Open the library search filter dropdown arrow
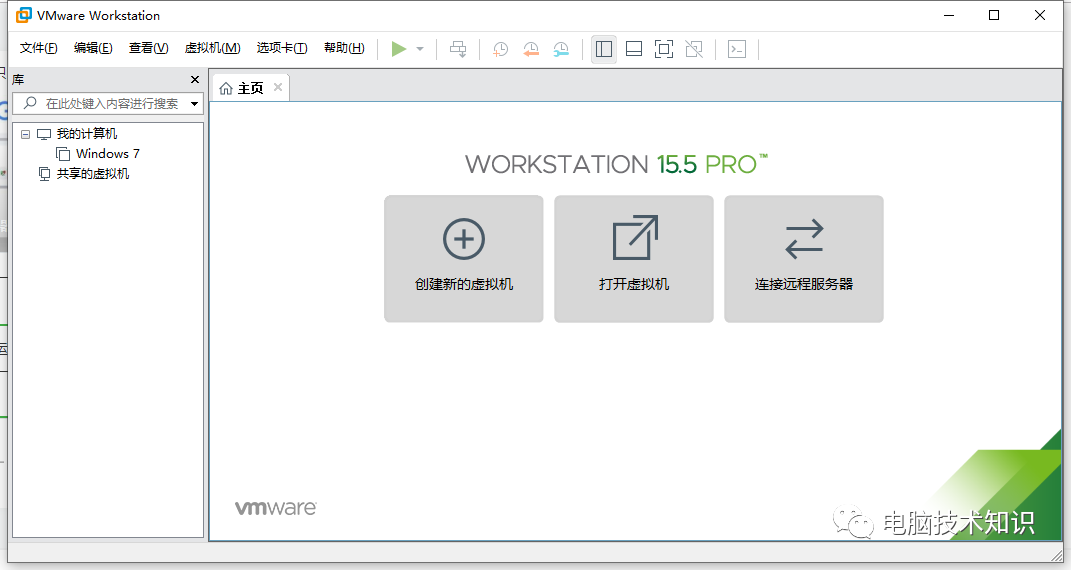Image resolution: width=1071 pixels, height=570 pixels. click(x=195, y=104)
